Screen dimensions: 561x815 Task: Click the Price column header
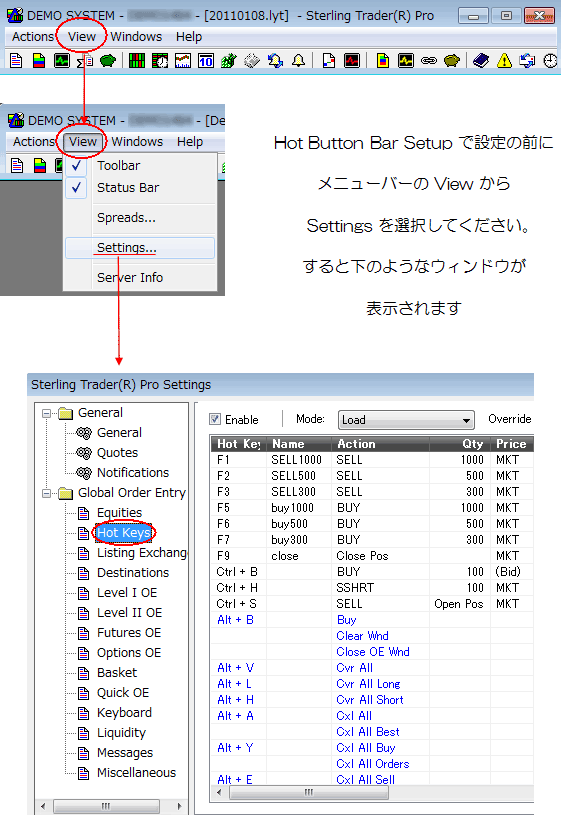pos(512,444)
